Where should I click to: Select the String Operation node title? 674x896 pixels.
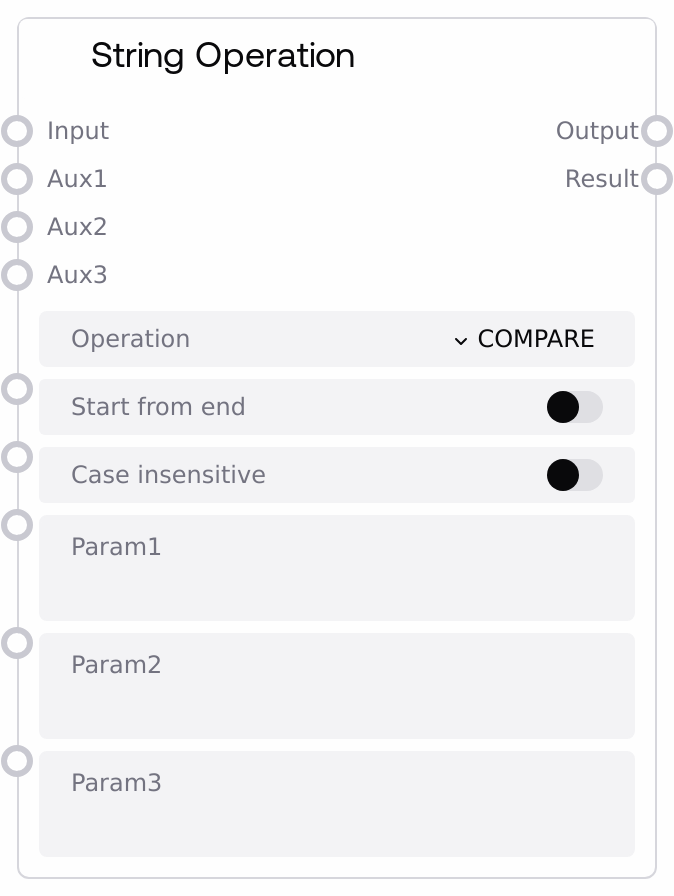(x=222, y=56)
